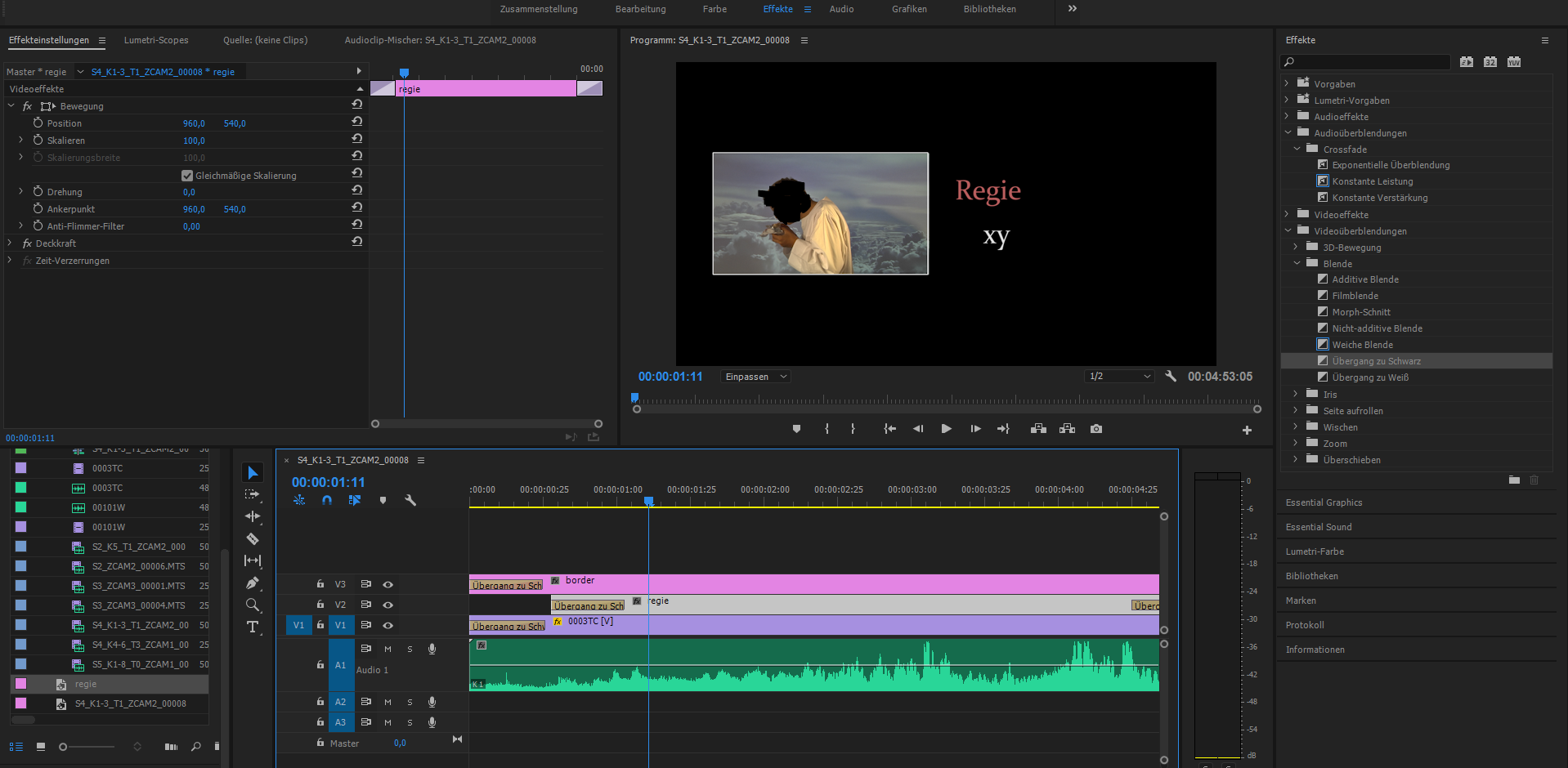Open Essential Graphics panel
Viewport: 1568px width, 768px height.
coord(1324,502)
